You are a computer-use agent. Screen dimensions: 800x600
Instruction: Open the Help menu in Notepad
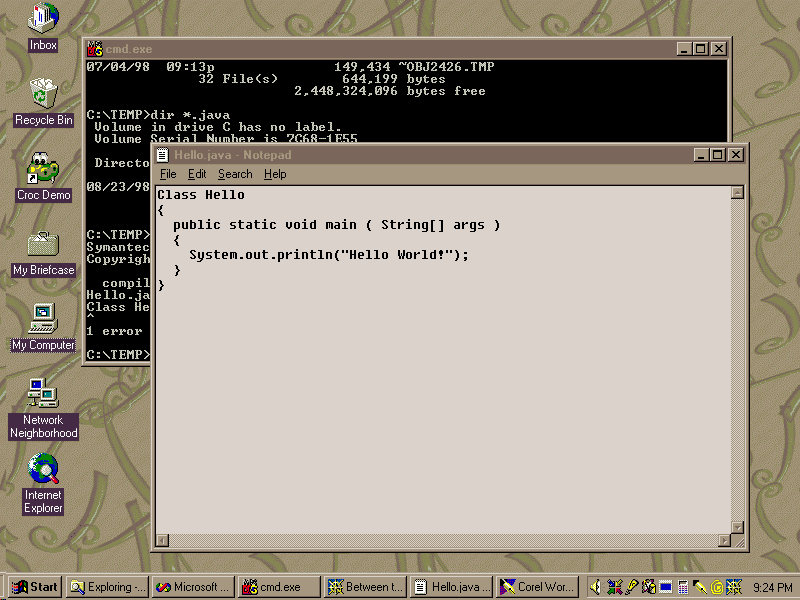(275, 174)
